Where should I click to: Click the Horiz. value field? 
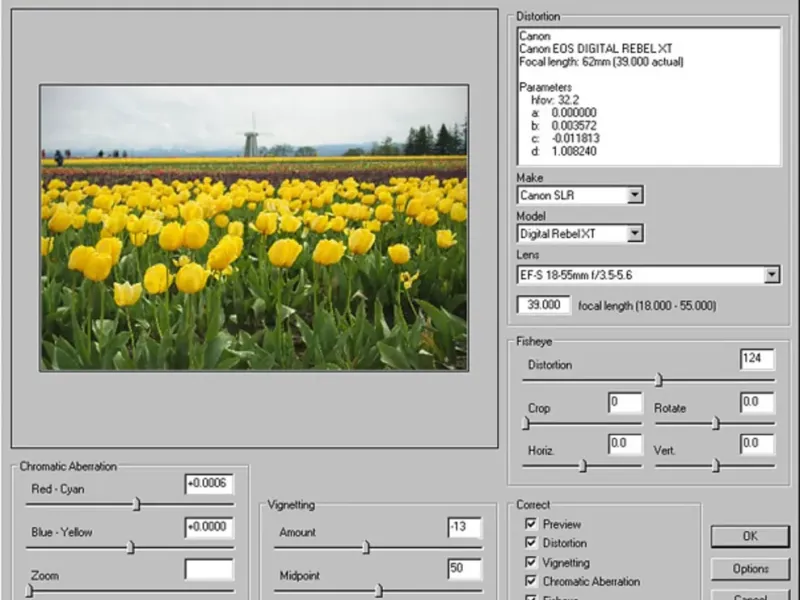coord(625,444)
